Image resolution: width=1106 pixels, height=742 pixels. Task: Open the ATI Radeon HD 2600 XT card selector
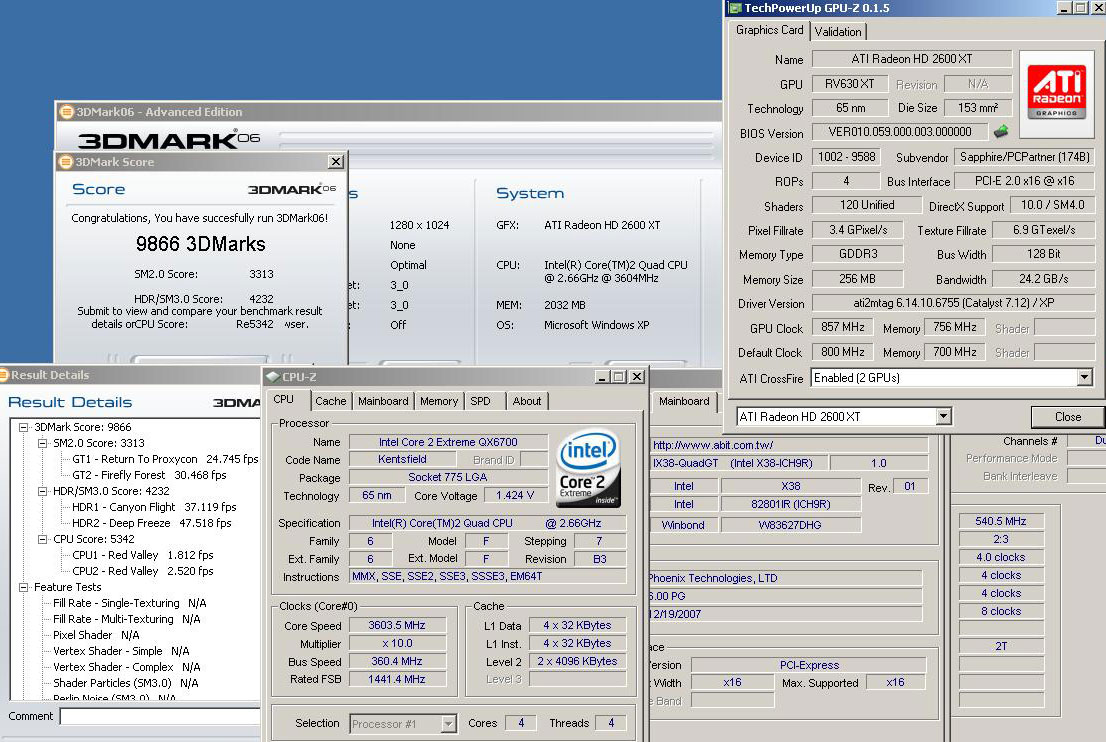[x=943, y=417]
